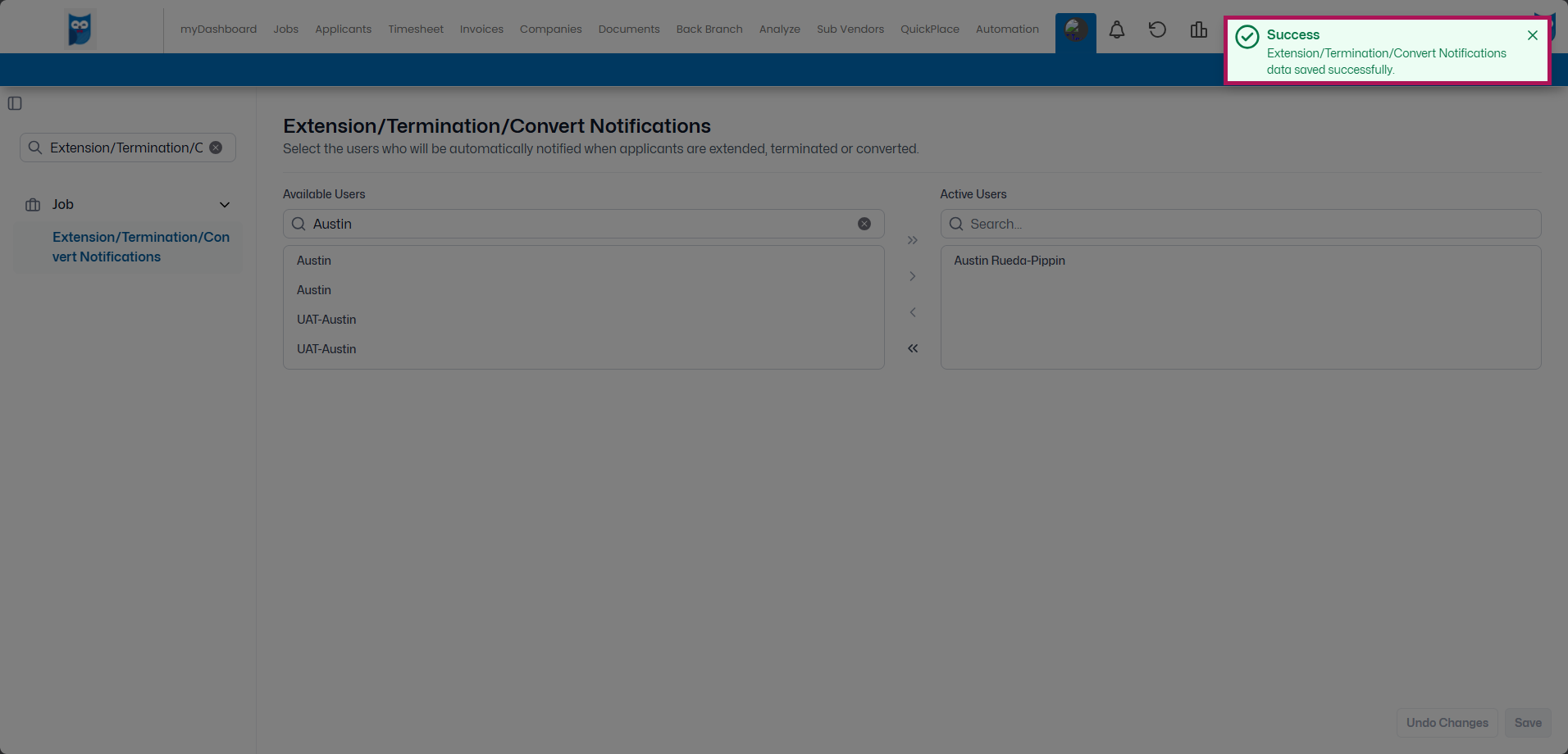The width and height of the screenshot is (1568, 754).
Task: Move selected user right with single arrow
Action: [912, 276]
